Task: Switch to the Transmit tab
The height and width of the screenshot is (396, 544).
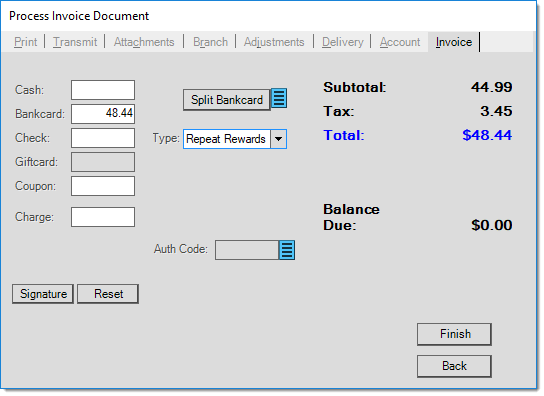Action: (x=75, y=42)
